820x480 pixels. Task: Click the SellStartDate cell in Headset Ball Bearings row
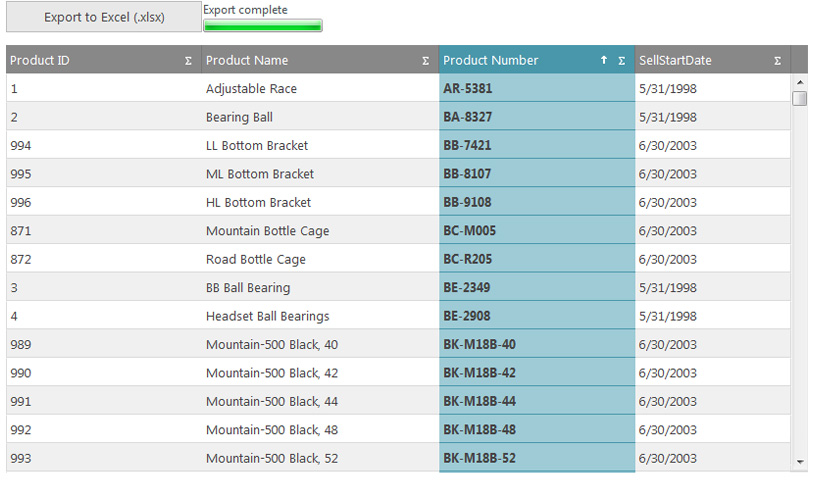[713, 316]
